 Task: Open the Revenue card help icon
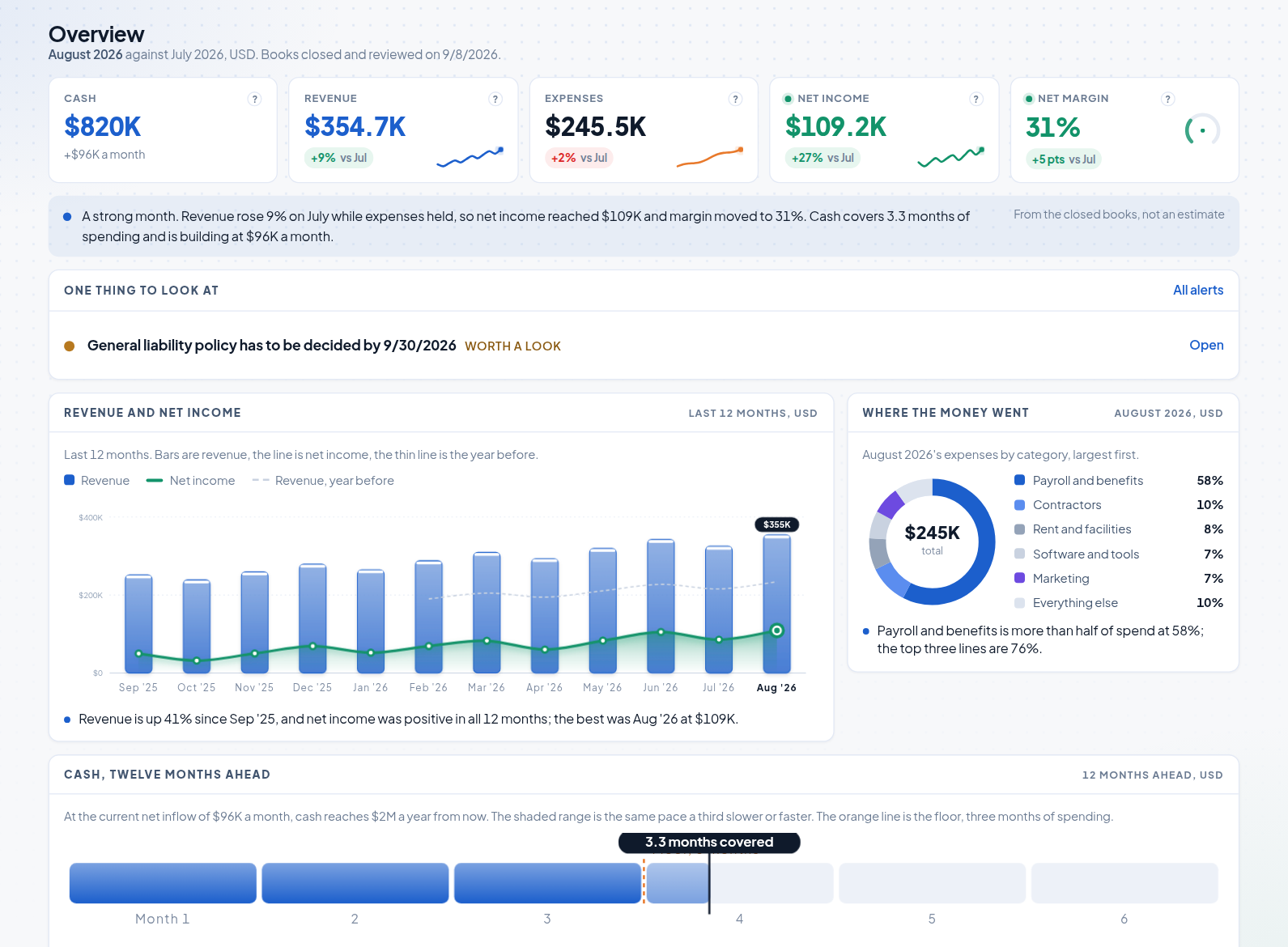(495, 99)
